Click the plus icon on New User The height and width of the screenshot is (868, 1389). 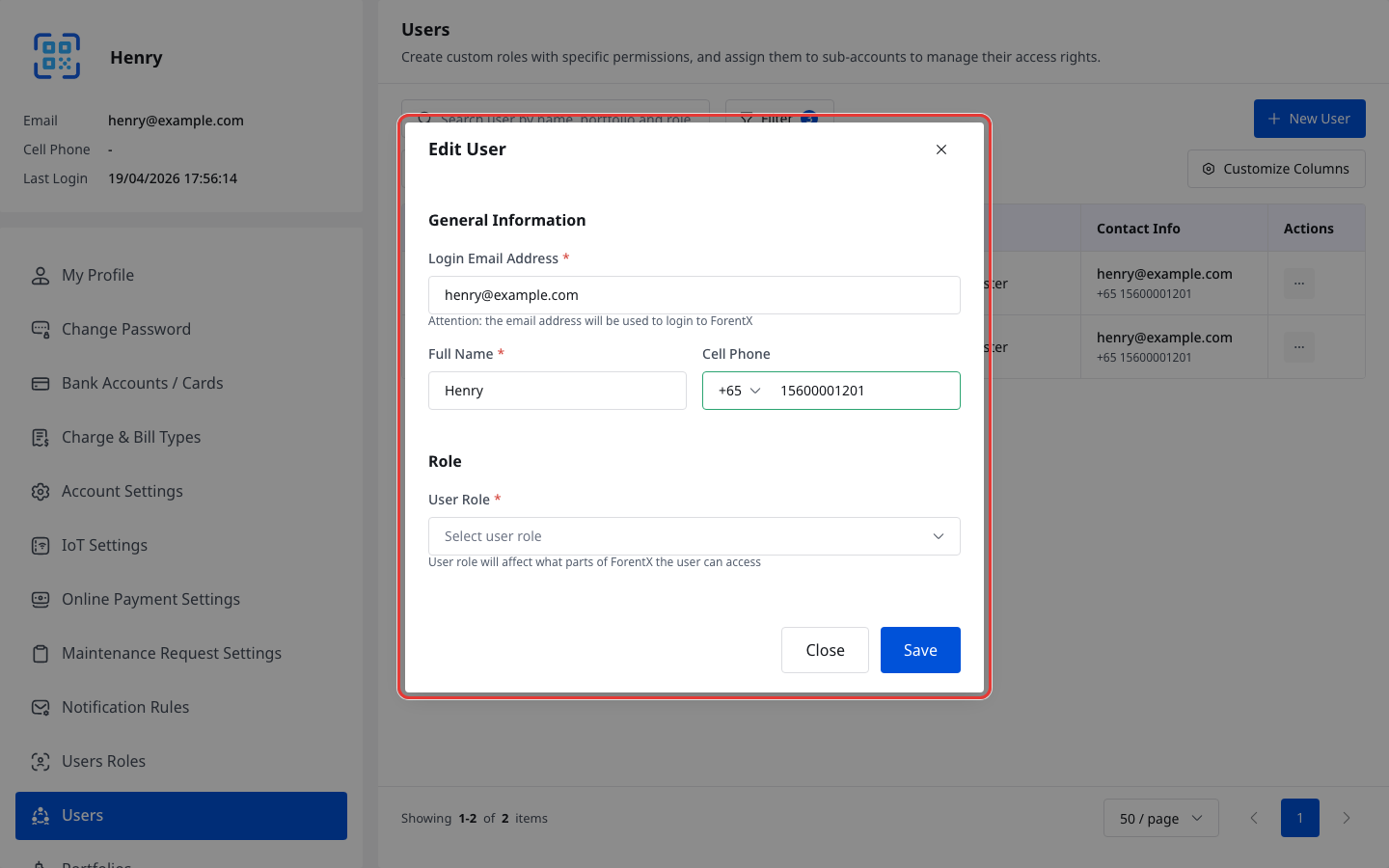(1274, 119)
